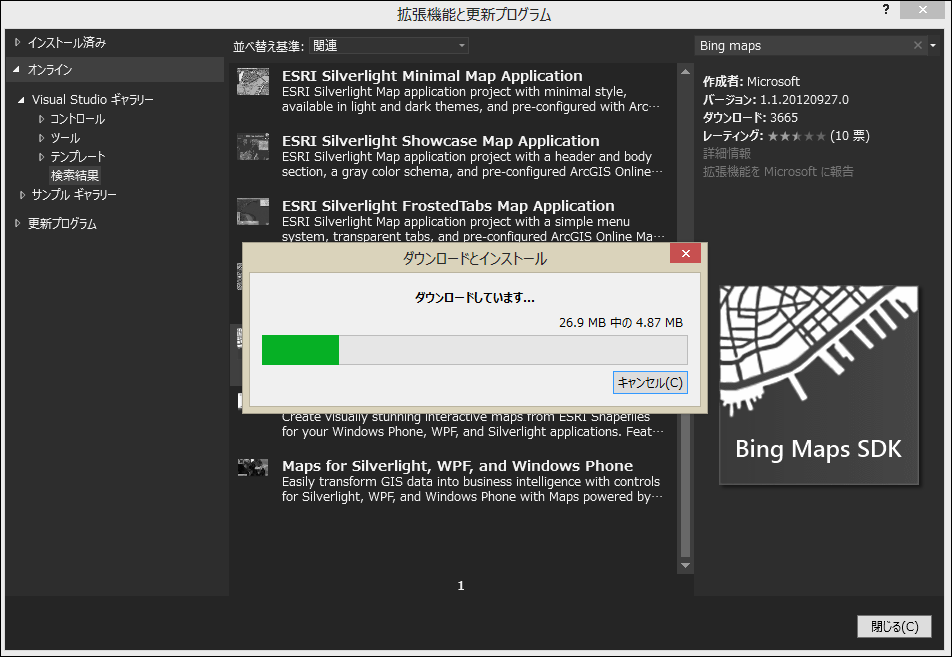Cancel the download with キャンセル(C)

tap(650, 383)
